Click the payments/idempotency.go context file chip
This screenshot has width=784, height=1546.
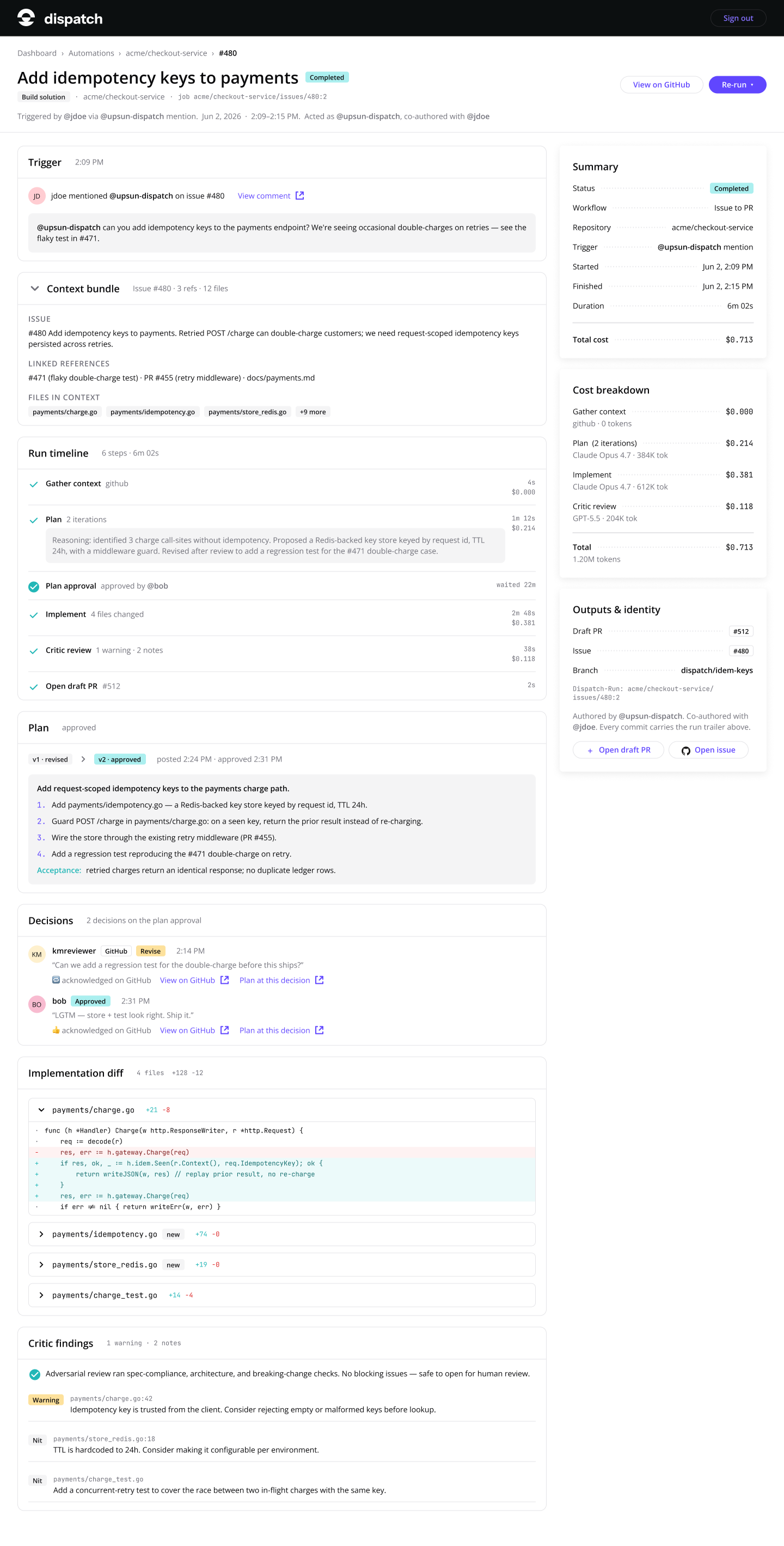pyautogui.click(x=152, y=412)
